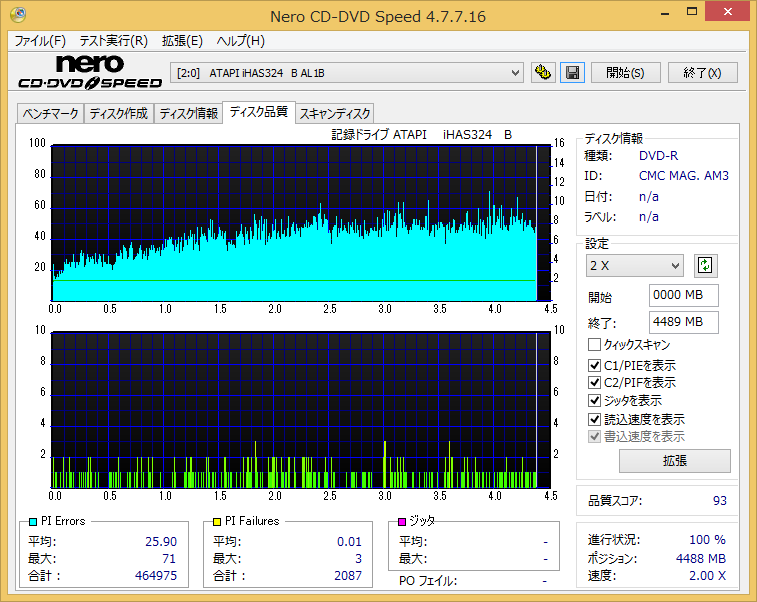Switch to the ベンチマーク tab
Screen dimensions: 757x602
pyautogui.click(x=50, y=114)
